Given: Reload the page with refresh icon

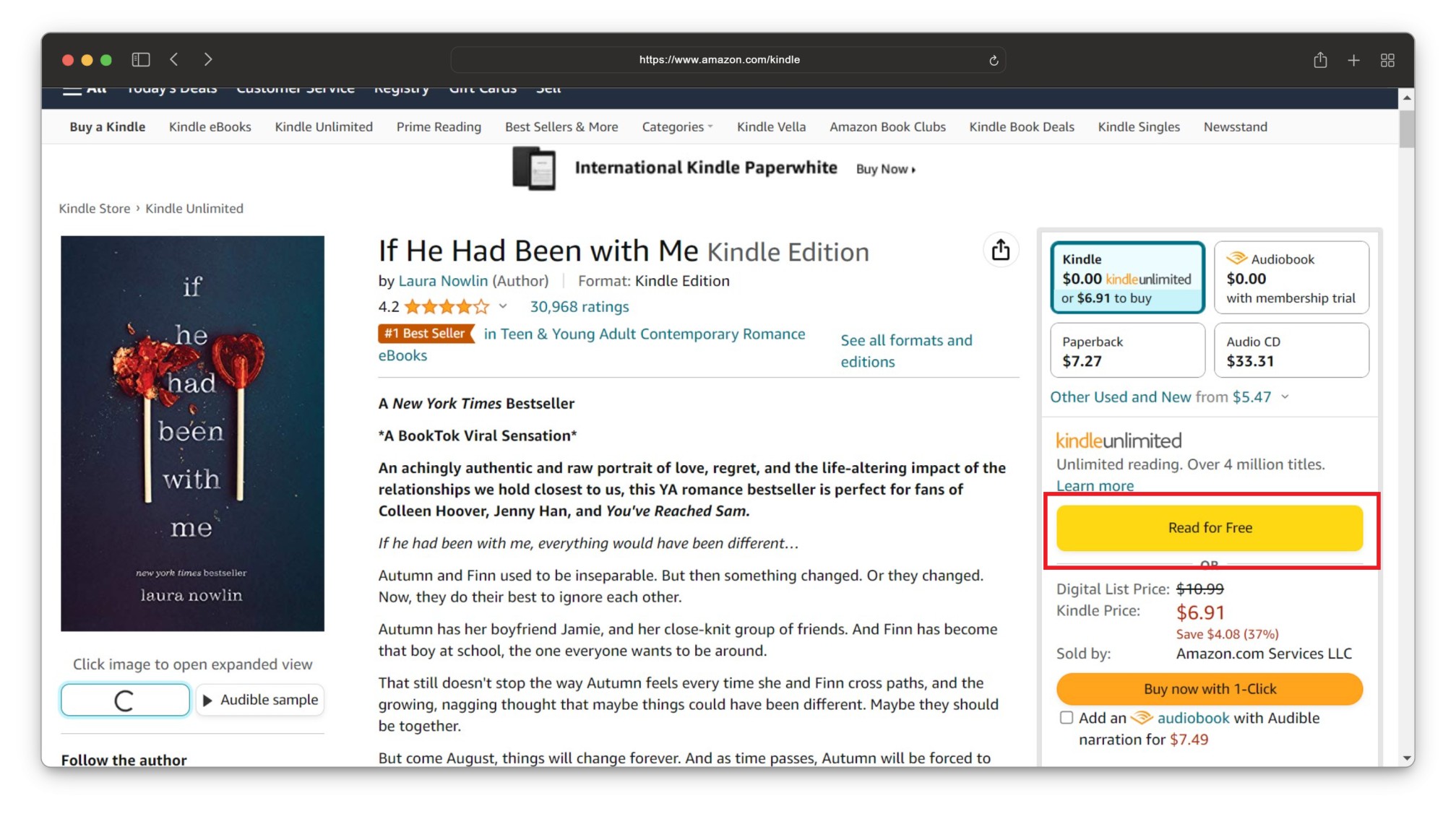Looking at the screenshot, I should (x=994, y=60).
